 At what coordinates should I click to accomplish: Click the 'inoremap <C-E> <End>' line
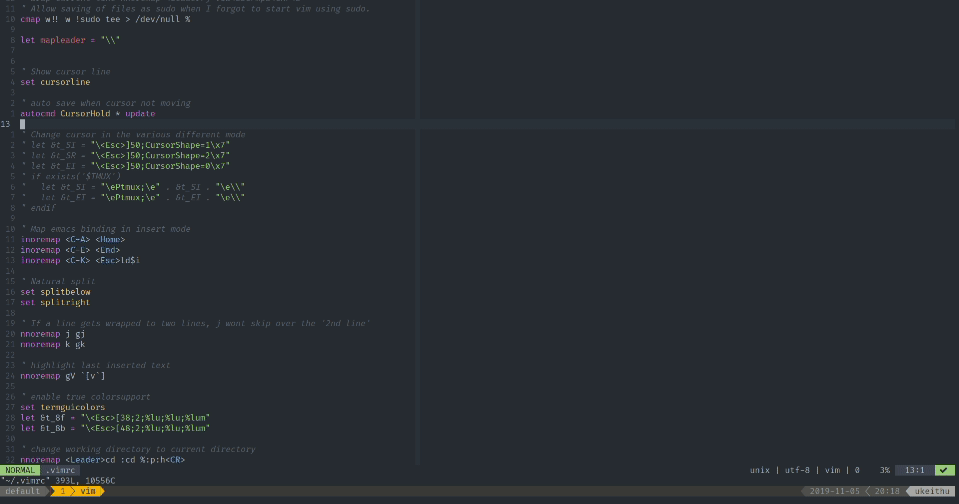click(70, 250)
